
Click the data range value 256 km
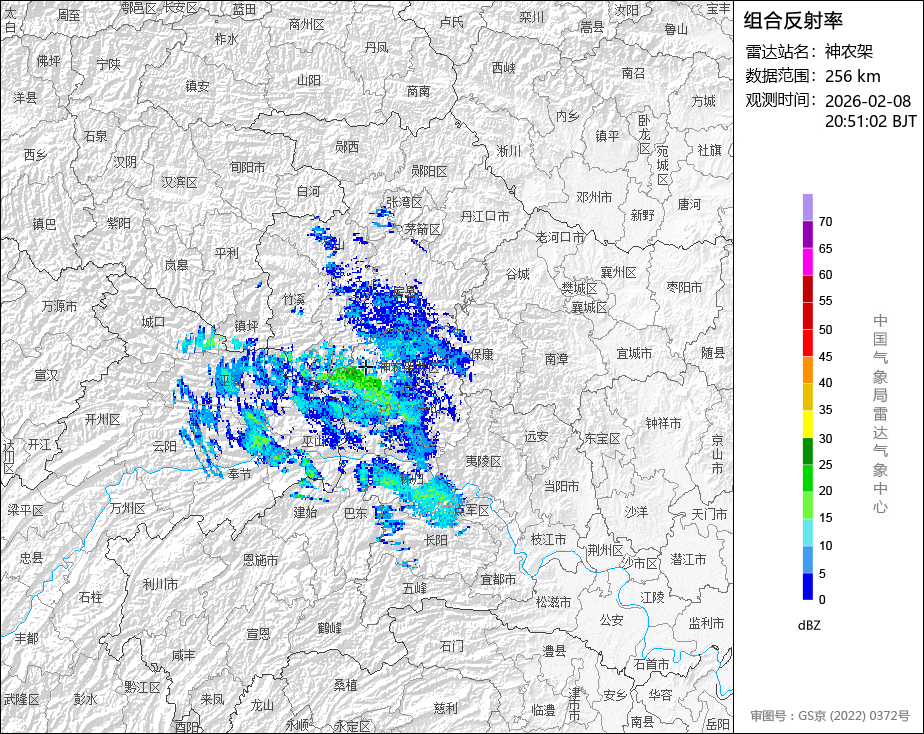coord(853,77)
